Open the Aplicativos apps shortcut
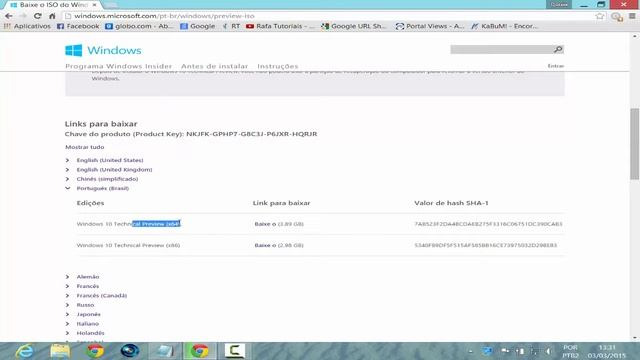 click(x=27, y=26)
